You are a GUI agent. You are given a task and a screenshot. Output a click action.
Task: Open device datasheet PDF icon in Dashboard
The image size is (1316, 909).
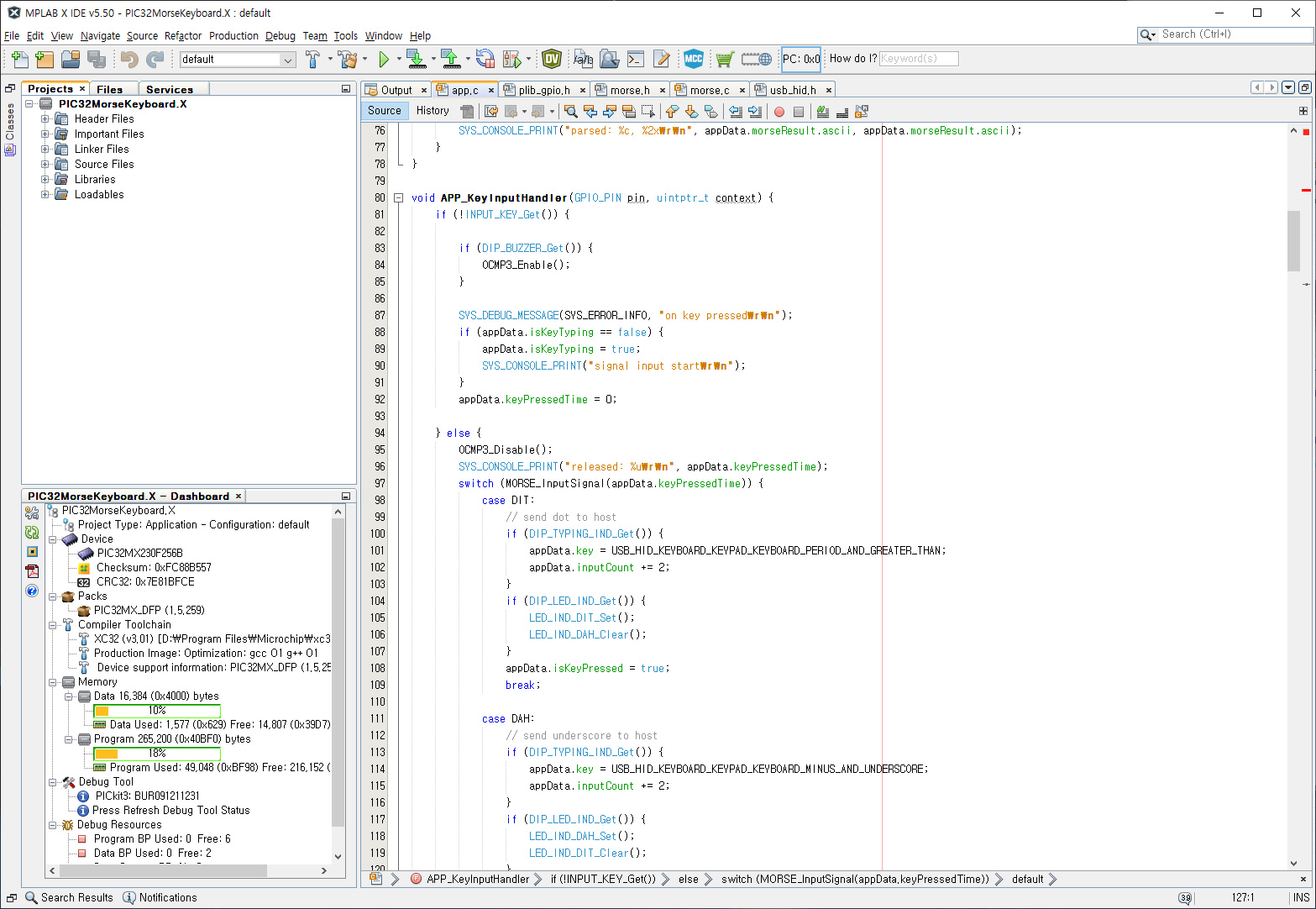[32, 571]
